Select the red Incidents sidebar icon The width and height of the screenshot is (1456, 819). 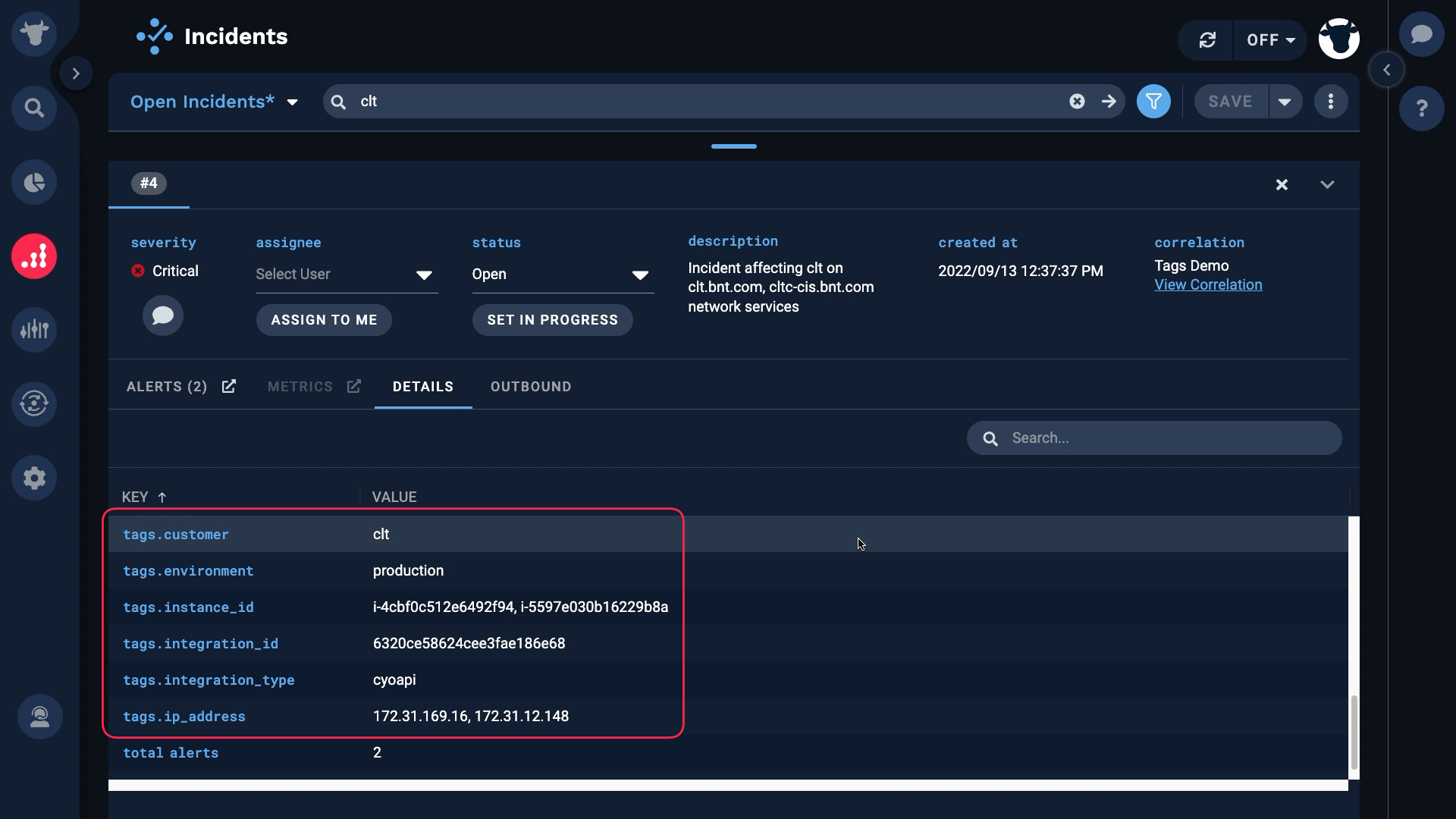(x=34, y=256)
